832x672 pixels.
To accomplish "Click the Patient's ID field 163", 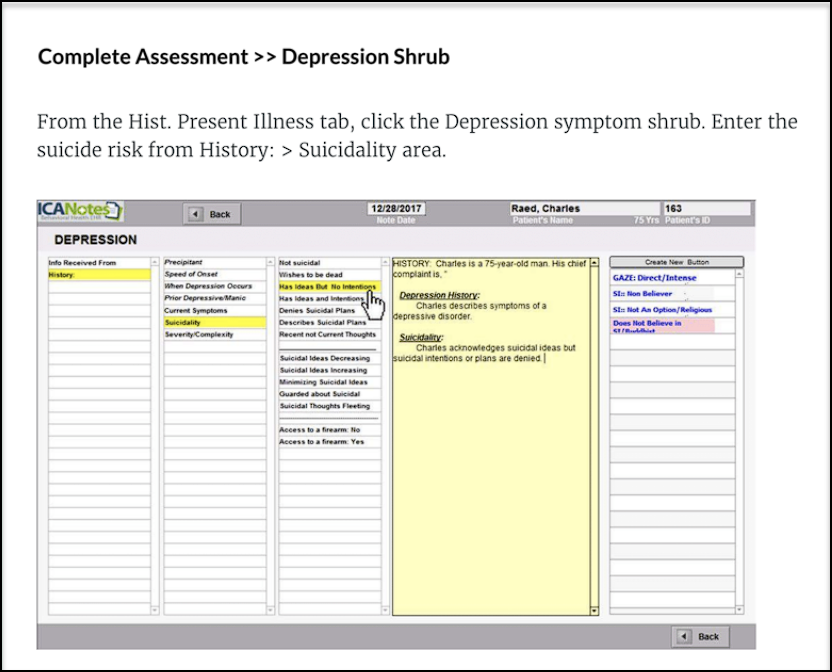I will click(707, 209).
